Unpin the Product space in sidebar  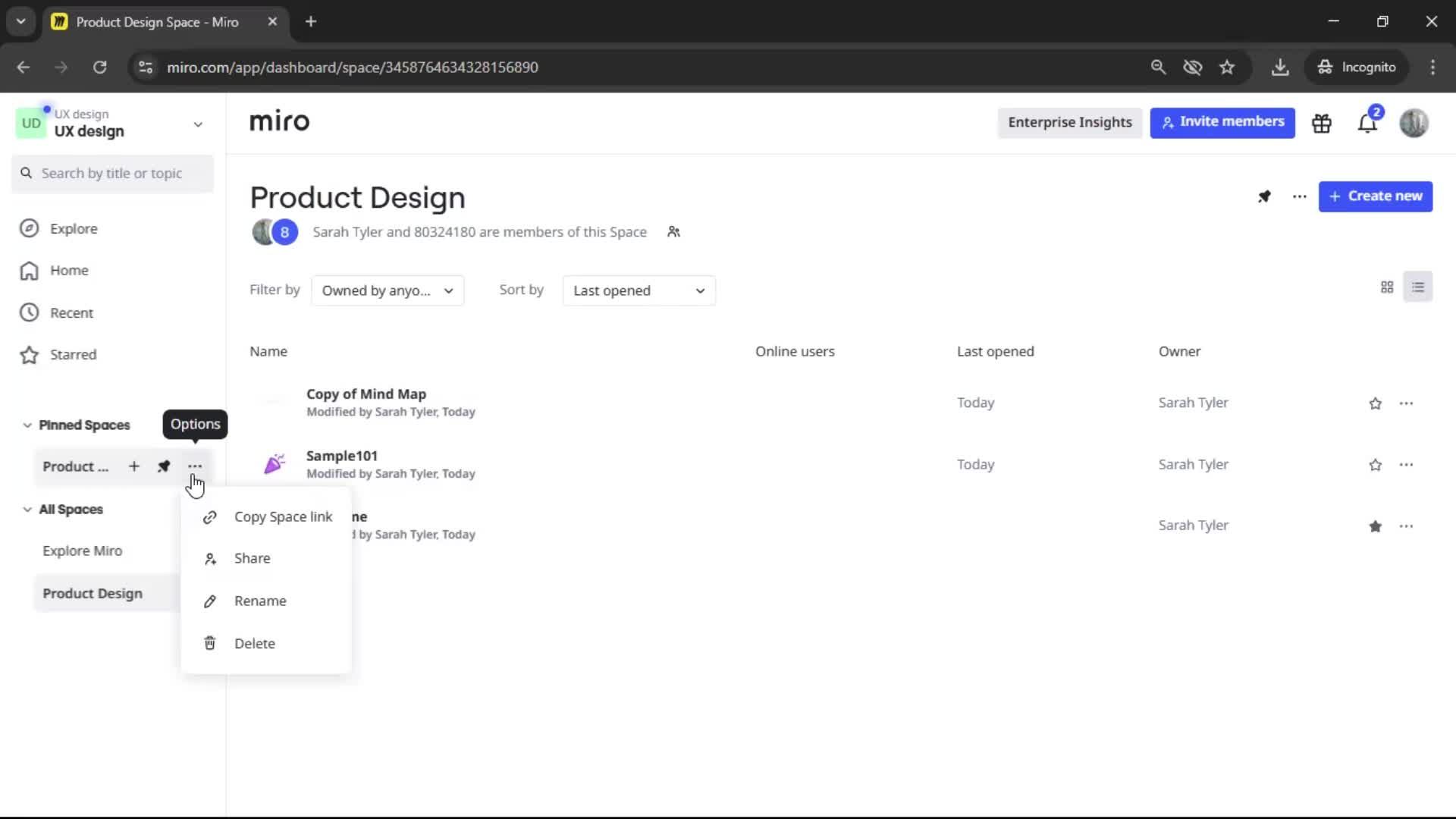click(164, 466)
